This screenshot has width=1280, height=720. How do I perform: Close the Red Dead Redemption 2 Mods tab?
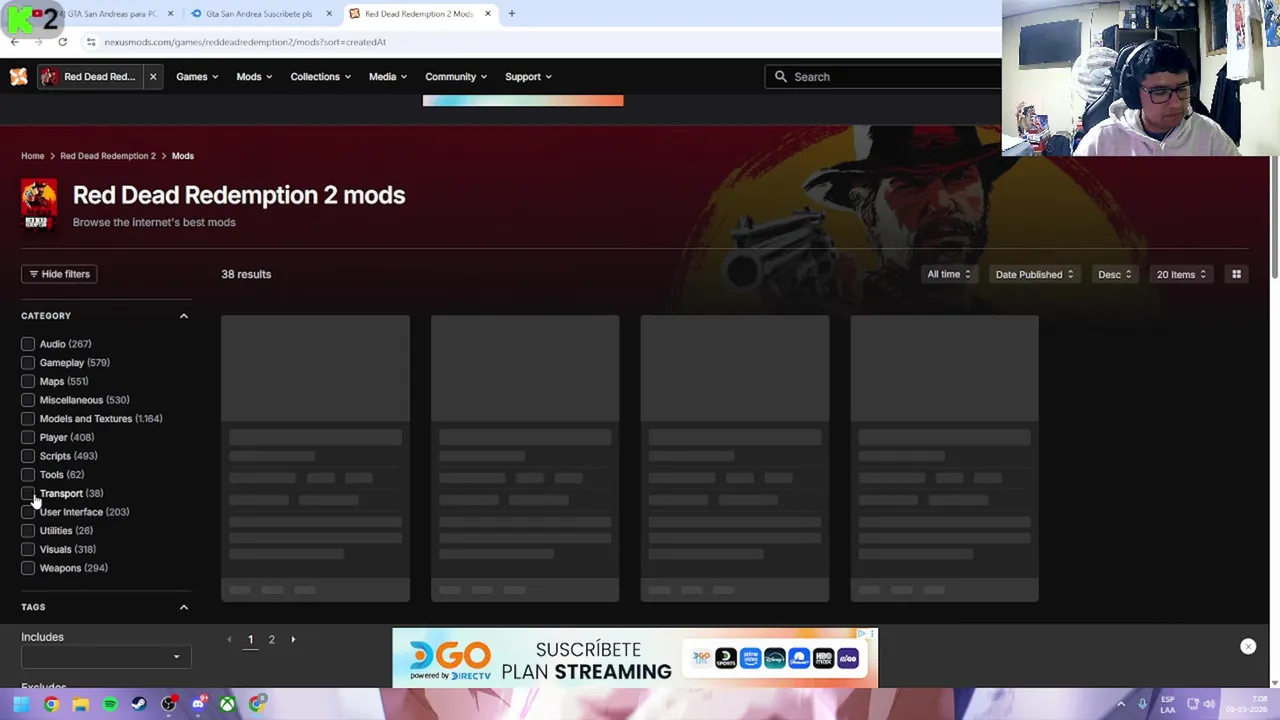(x=488, y=14)
